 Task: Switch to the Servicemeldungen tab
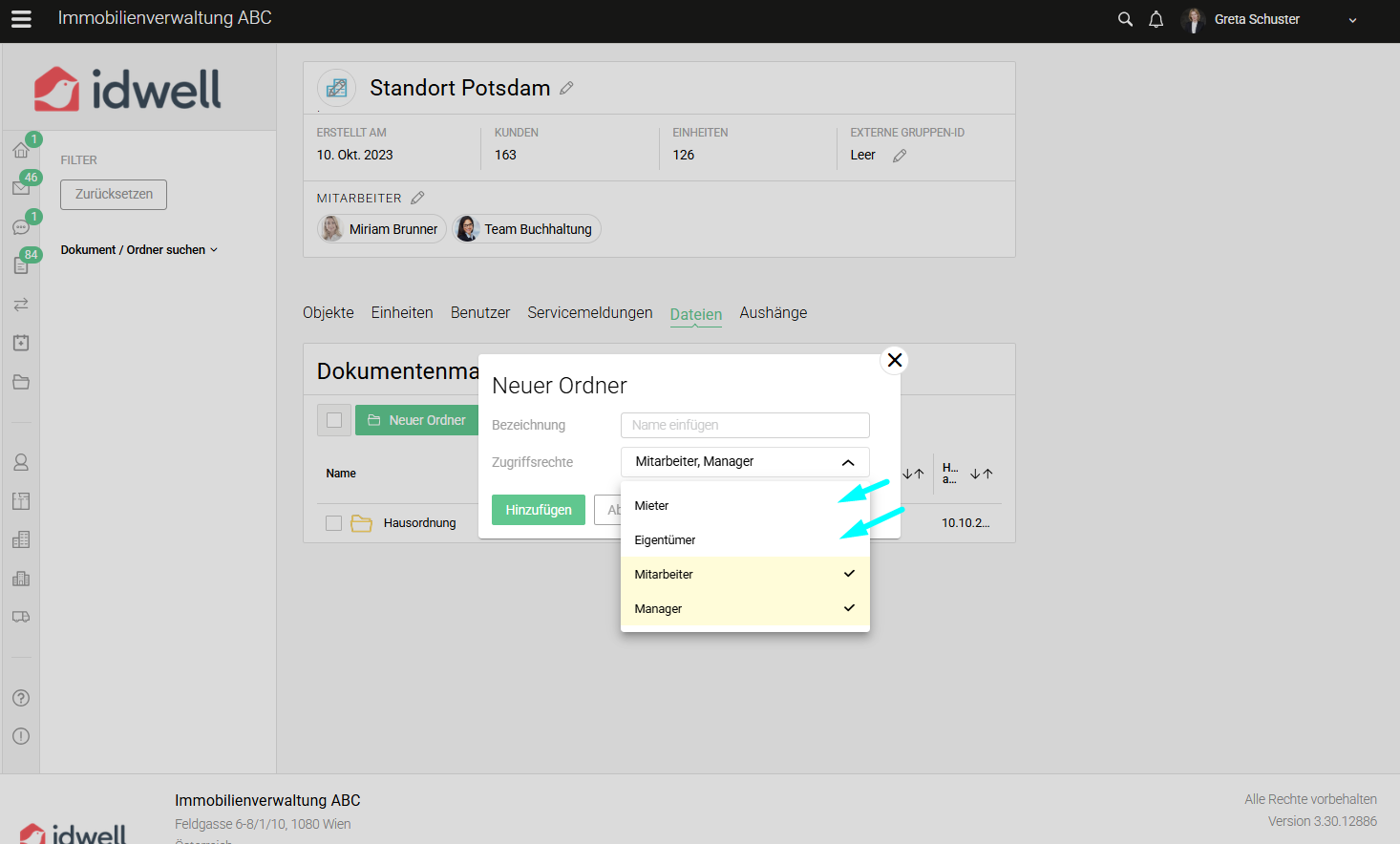(x=589, y=313)
